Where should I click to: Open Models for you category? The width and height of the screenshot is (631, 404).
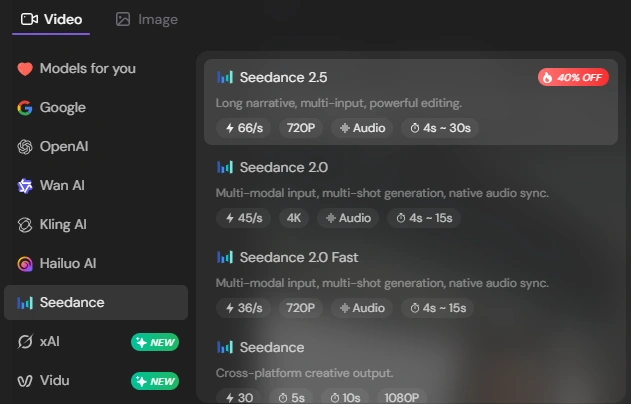96,68
